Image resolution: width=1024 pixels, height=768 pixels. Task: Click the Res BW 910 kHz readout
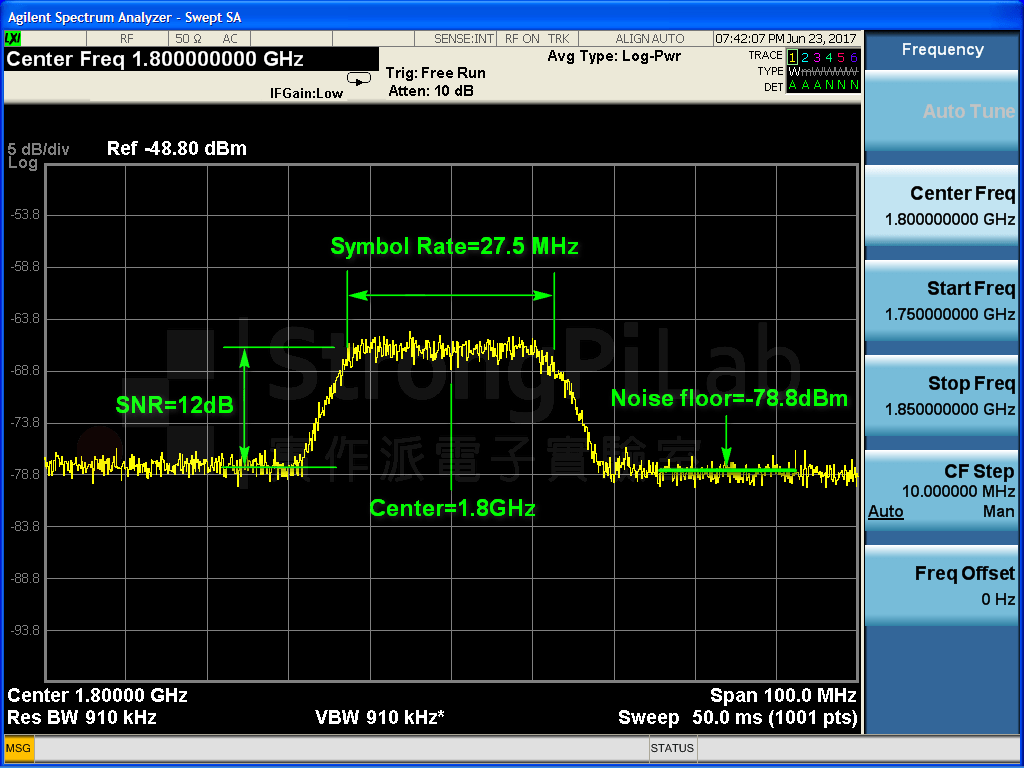pos(82,718)
